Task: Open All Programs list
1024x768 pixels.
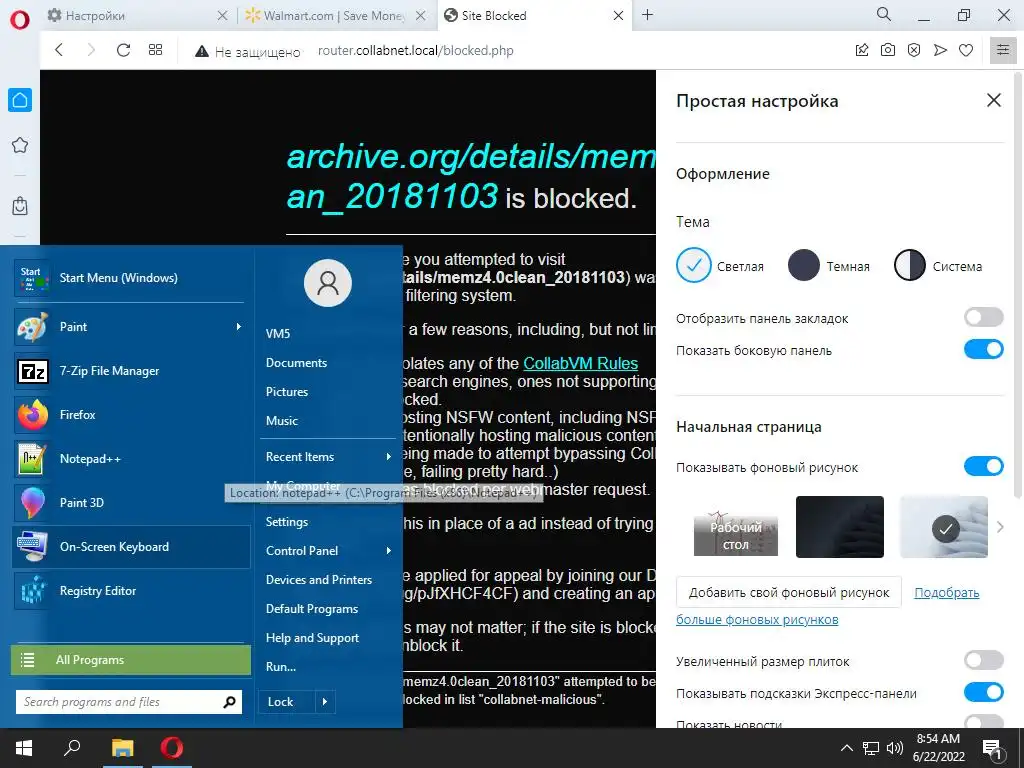Action: pyautogui.click(x=131, y=660)
